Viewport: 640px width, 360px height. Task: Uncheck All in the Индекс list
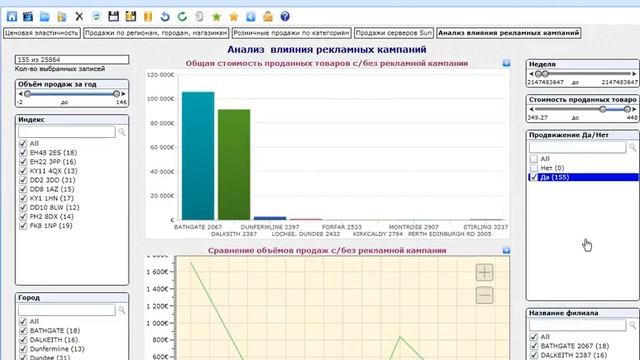pos(23,144)
